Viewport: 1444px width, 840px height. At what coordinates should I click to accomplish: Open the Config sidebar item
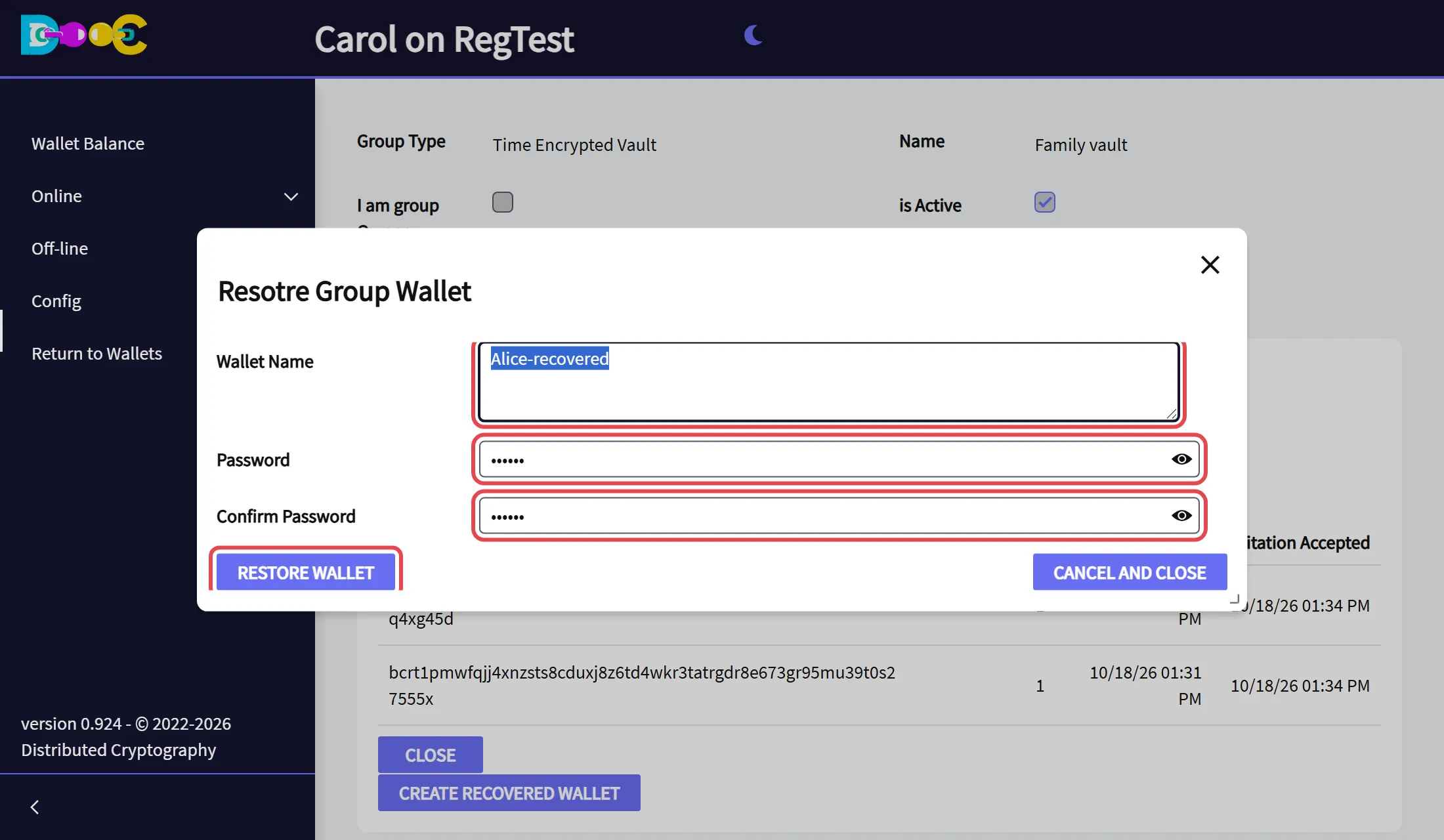point(56,301)
